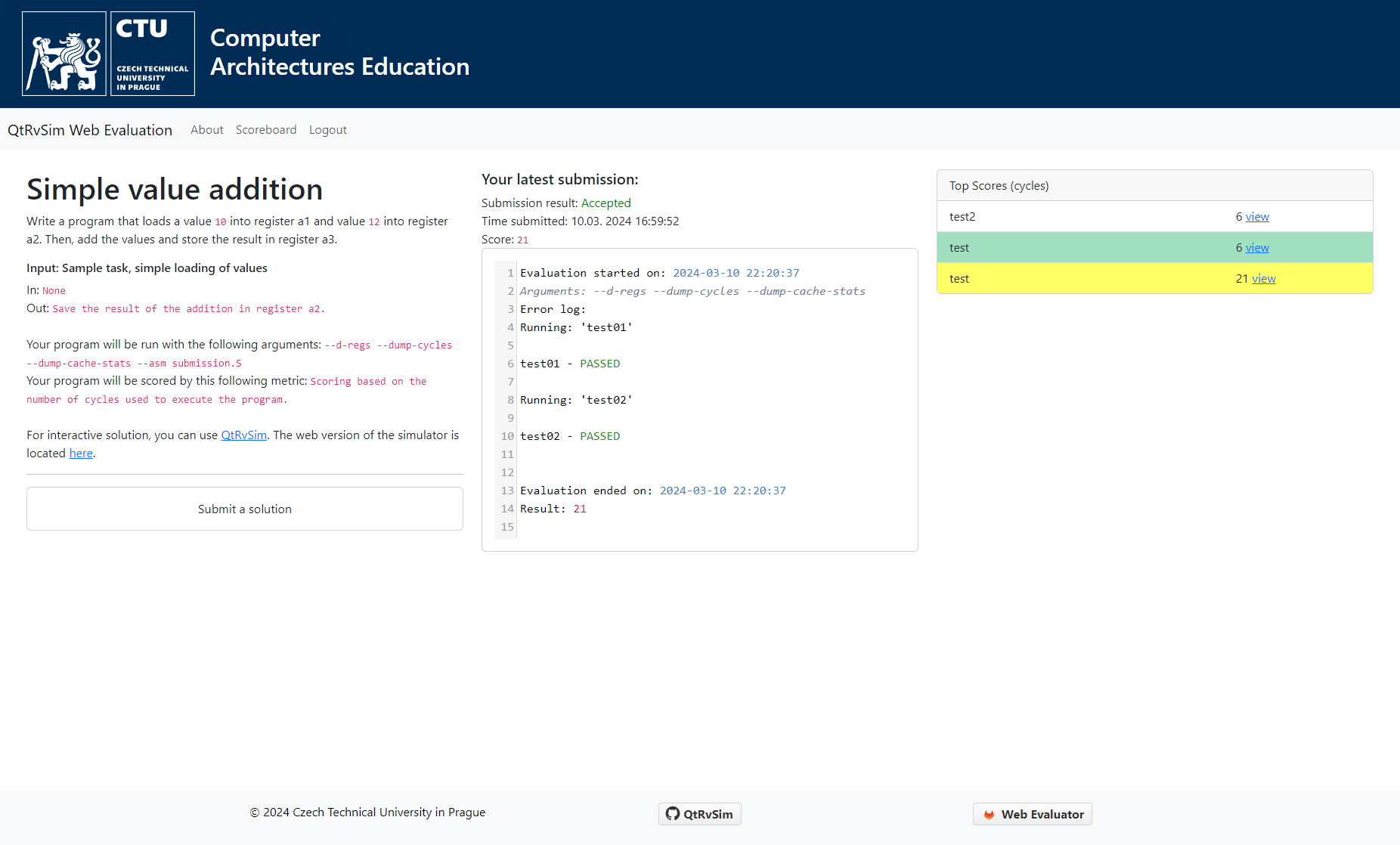The image size is (1400, 845).
Task: Click the Simple value addition heading
Action: click(x=175, y=189)
